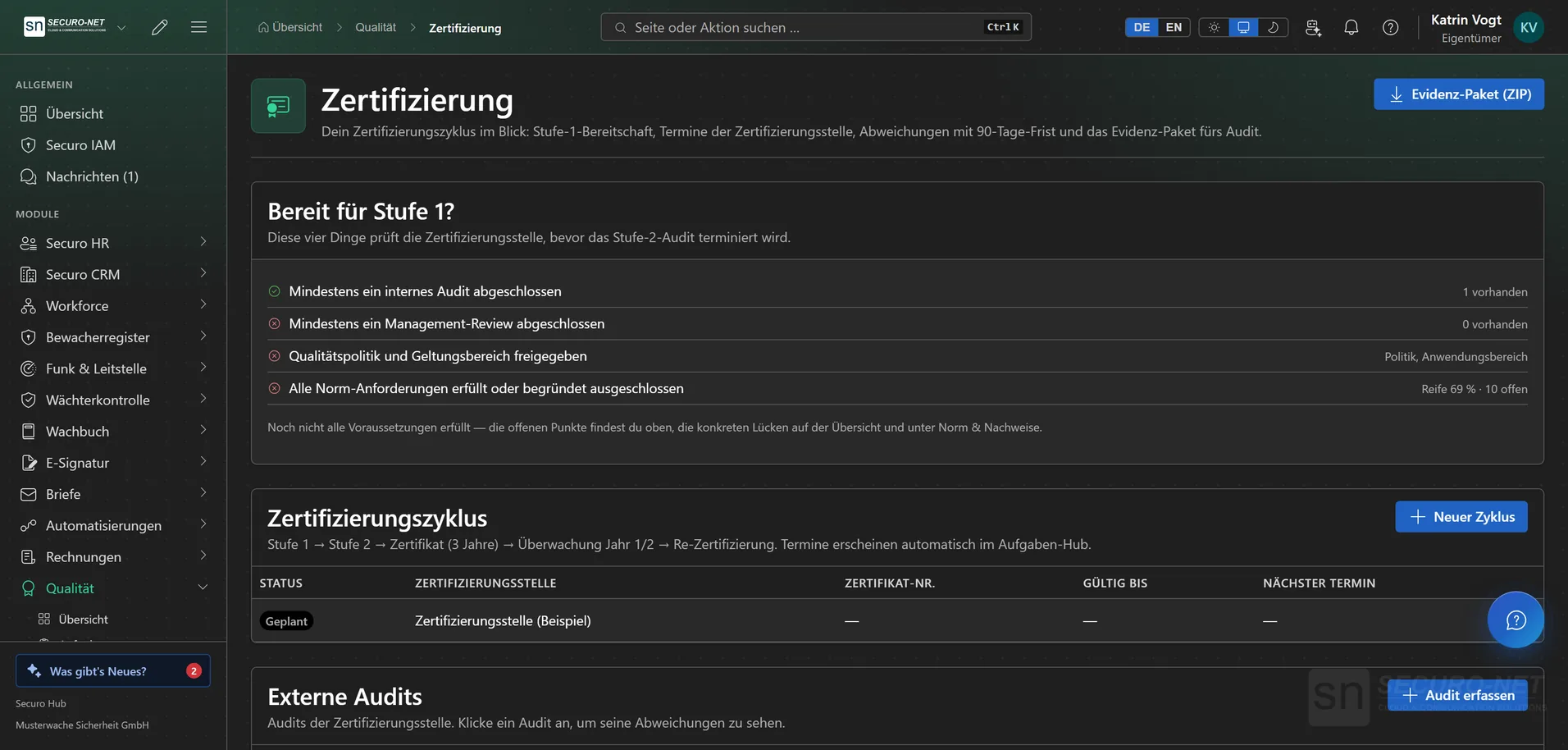This screenshot has width=1568, height=750.
Task: Click the user management icon in the top bar
Action: tap(1313, 27)
